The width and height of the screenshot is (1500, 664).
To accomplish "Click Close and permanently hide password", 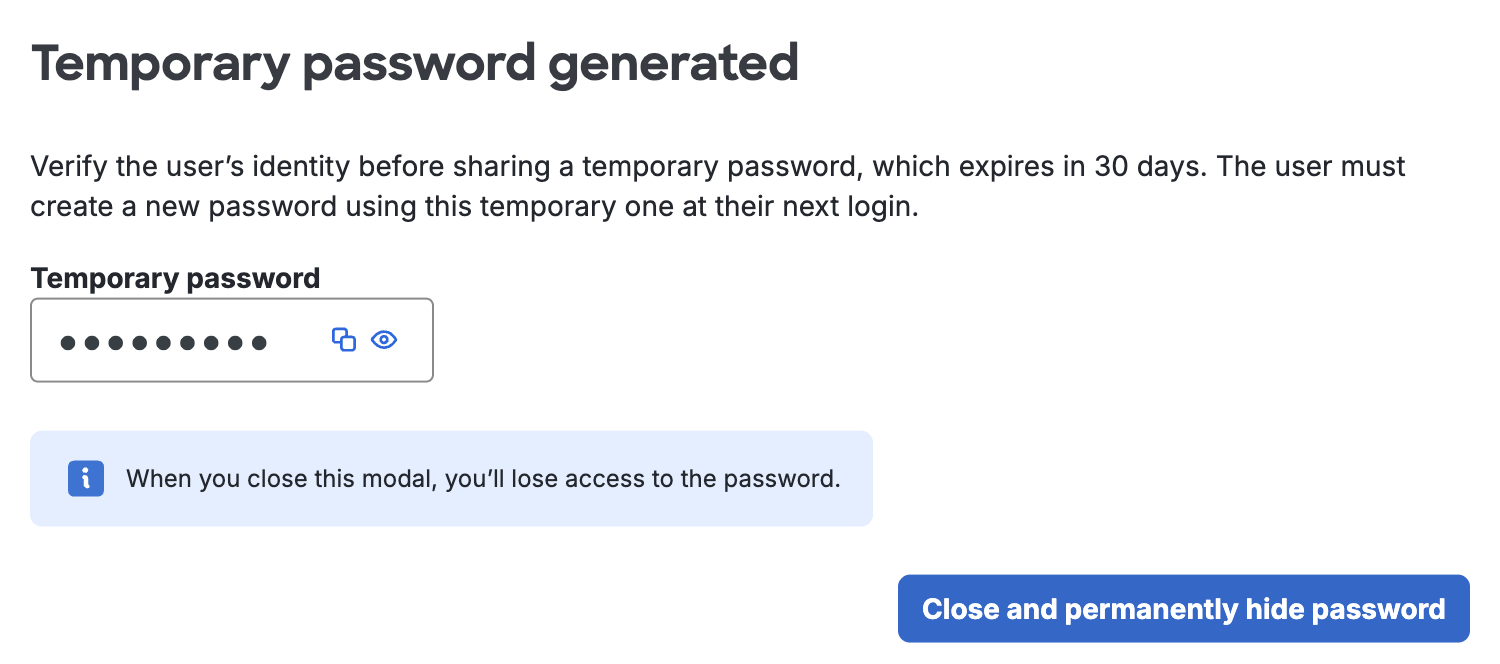I will click(x=1184, y=608).
